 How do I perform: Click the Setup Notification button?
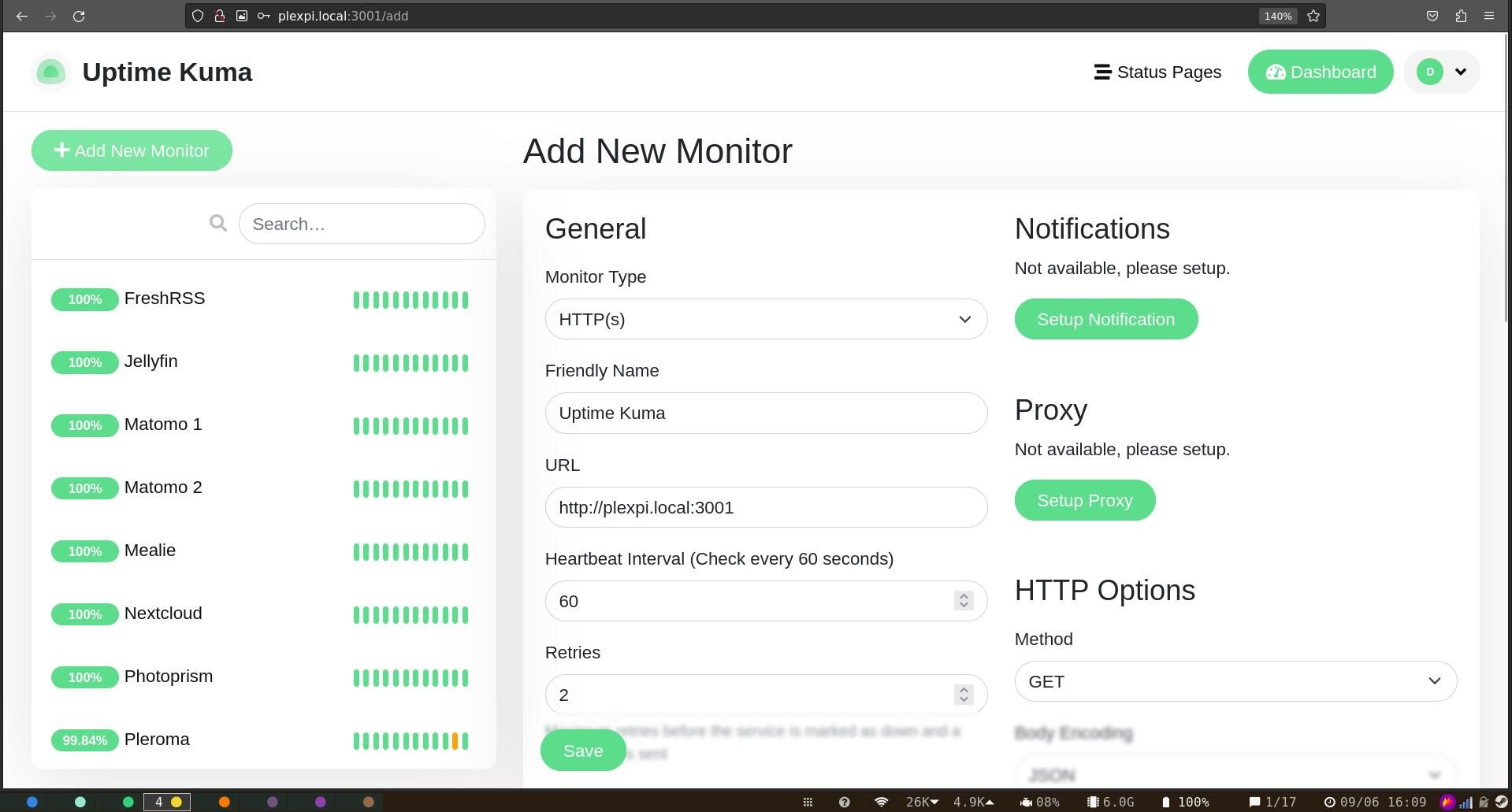(1106, 319)
